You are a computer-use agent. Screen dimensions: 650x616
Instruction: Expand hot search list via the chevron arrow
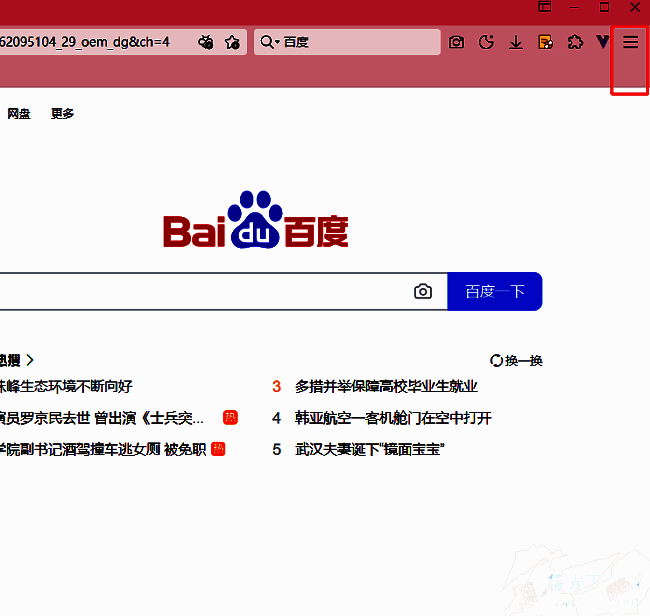tap(30, 360)
